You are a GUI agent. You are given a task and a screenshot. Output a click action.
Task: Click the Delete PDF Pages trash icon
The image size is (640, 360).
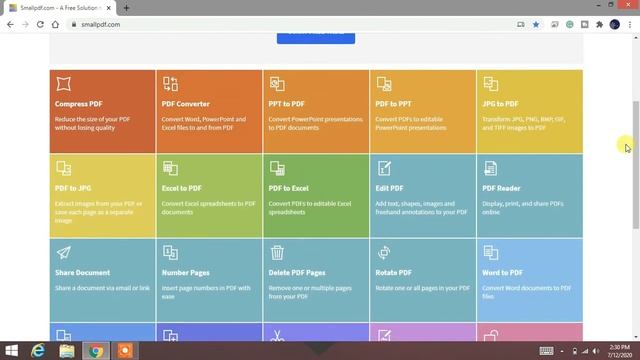pyautogui.click(x=277, y=253)
